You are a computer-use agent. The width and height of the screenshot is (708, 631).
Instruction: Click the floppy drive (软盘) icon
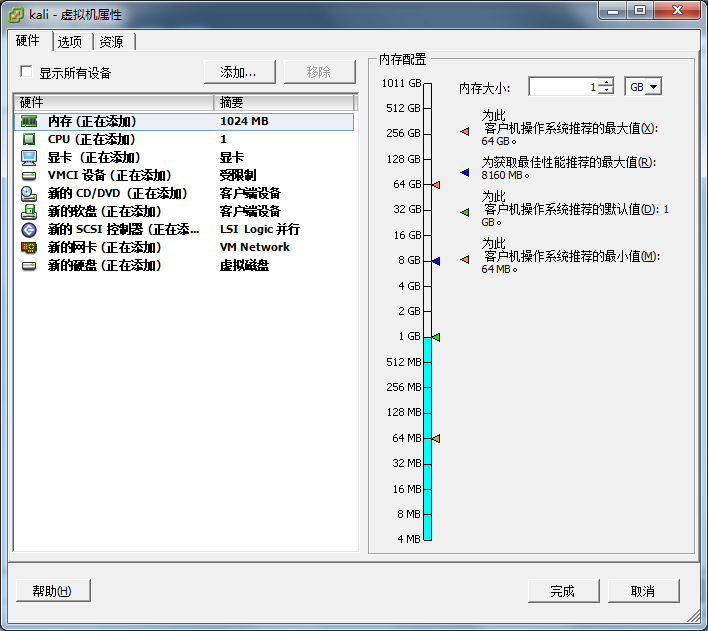(29, 211)
